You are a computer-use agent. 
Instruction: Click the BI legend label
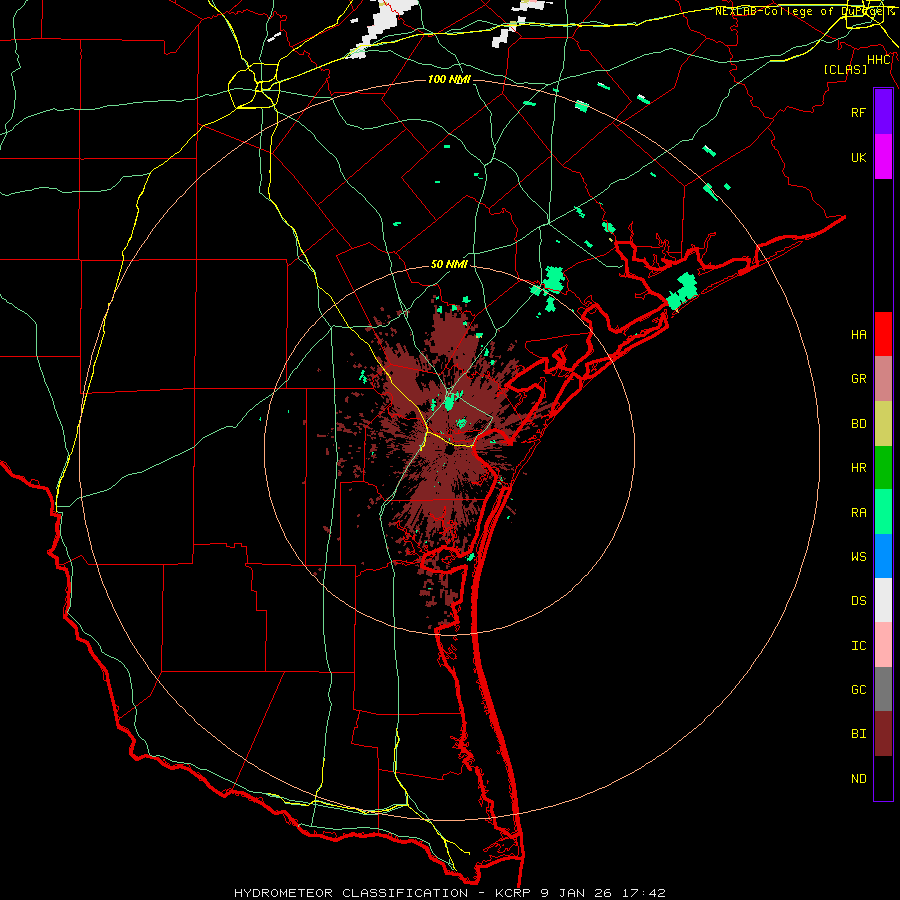click(x=858, y=734)
